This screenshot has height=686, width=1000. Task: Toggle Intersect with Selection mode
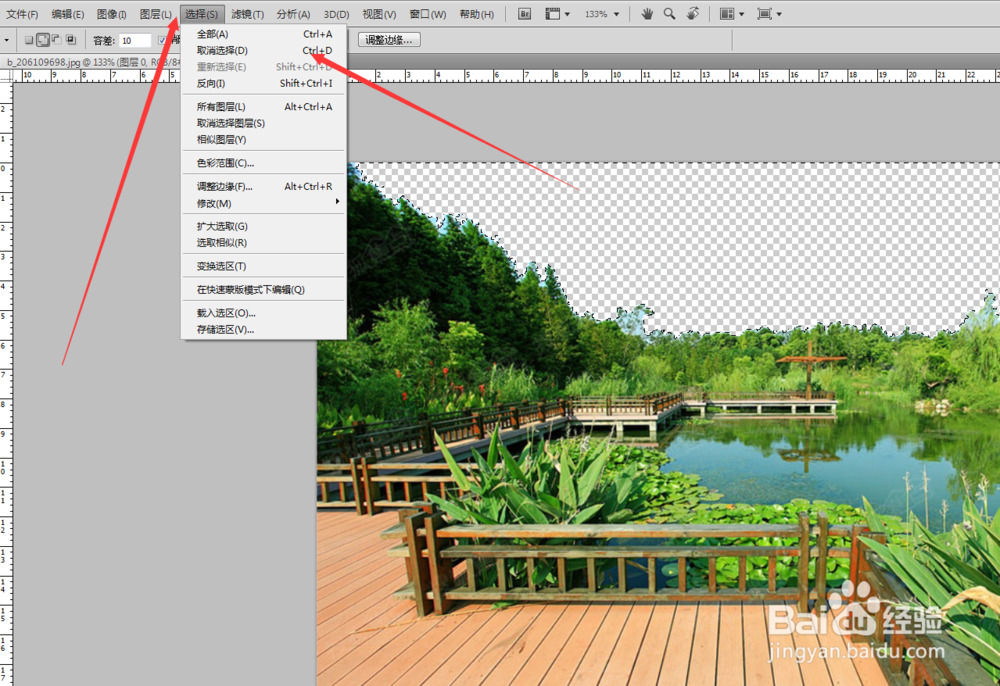pyautogui.click(x=71, y=39)
